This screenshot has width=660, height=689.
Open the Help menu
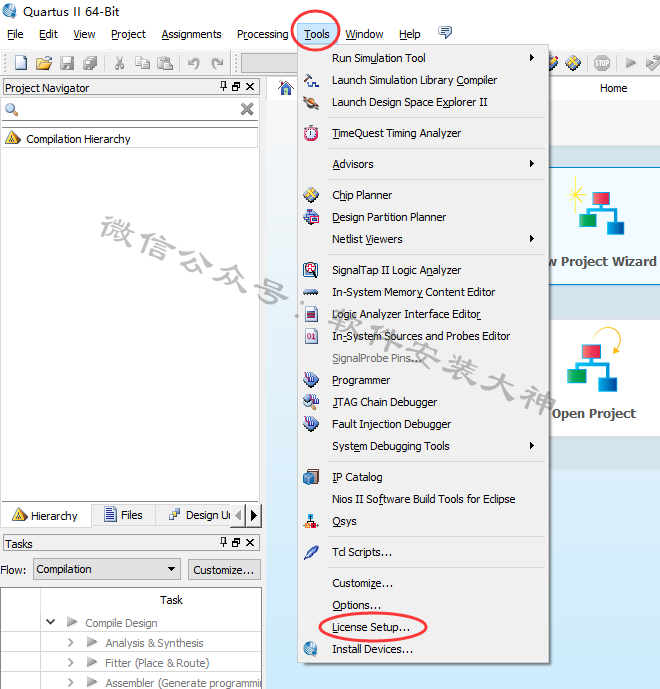click(x=410, y=34)
